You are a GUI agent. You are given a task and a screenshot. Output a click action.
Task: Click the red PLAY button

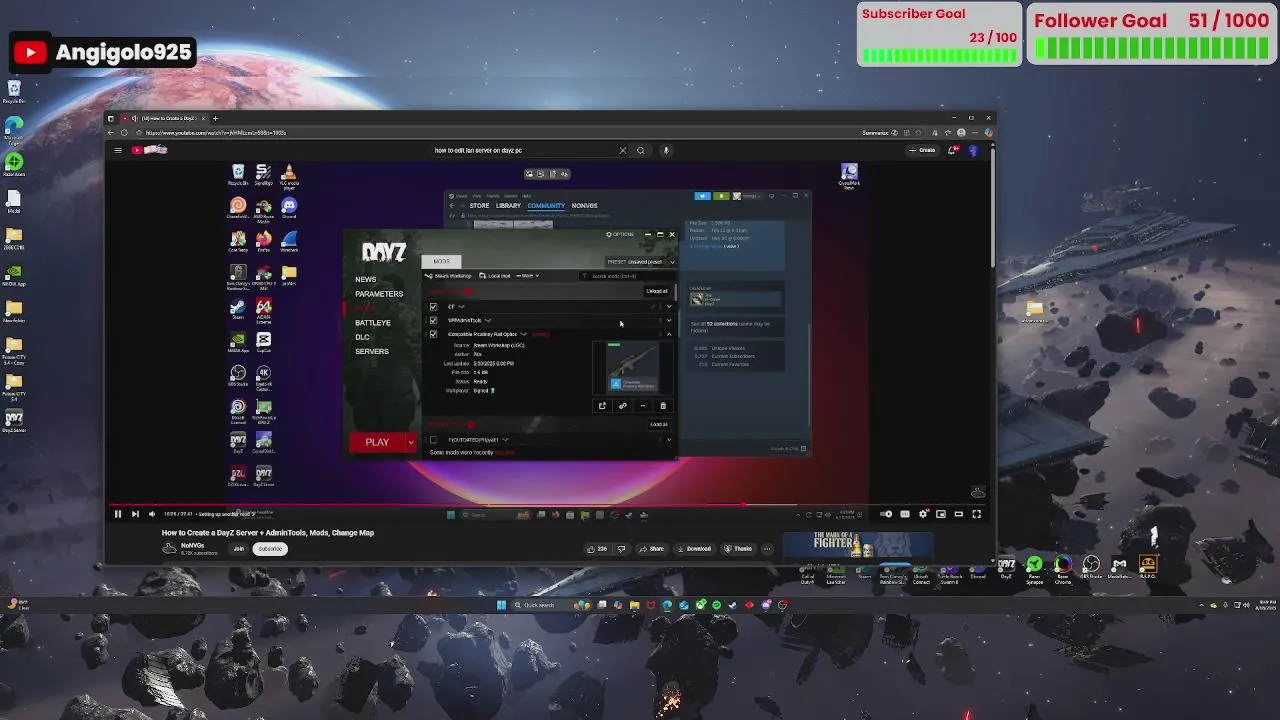(377, 442)
